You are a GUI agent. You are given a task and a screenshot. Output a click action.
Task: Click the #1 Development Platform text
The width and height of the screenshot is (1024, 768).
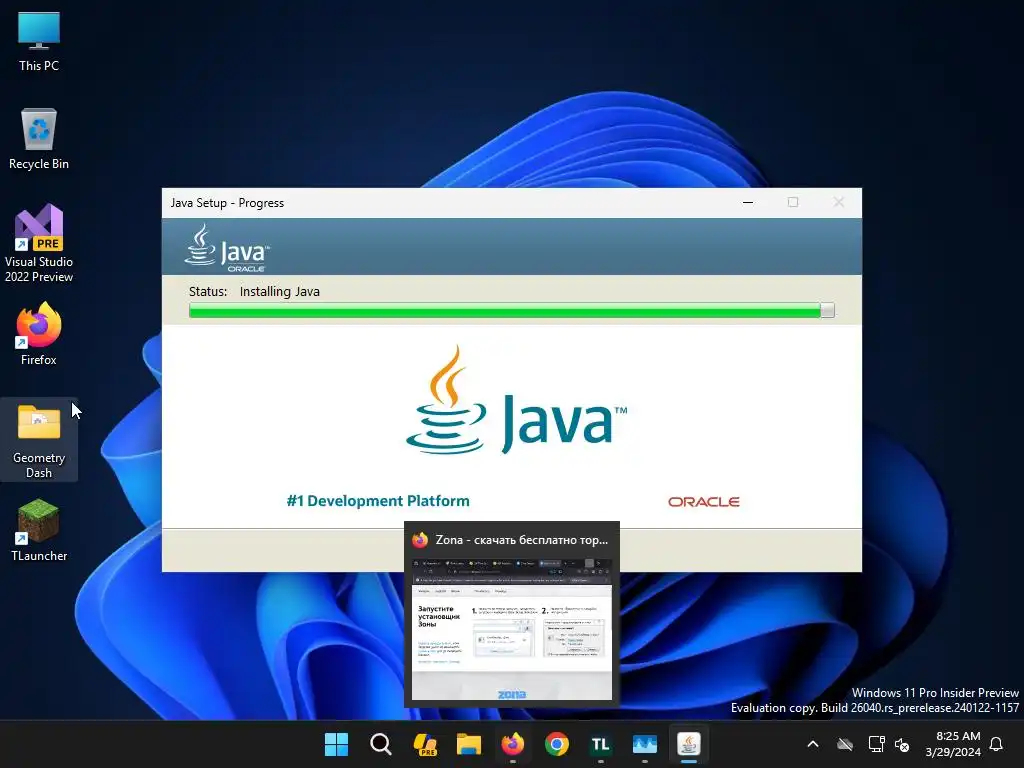pyautogui.click(x=378, y=501)
